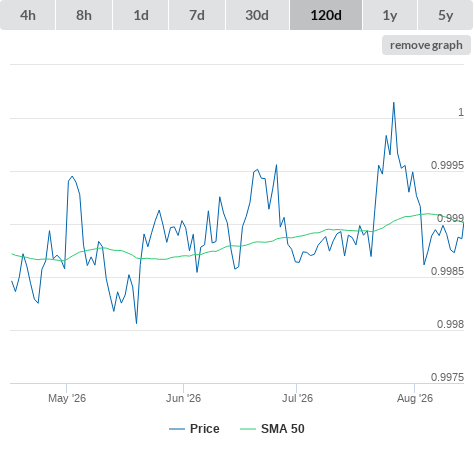
Task: Open the 7d time range view
Action: 197,15
